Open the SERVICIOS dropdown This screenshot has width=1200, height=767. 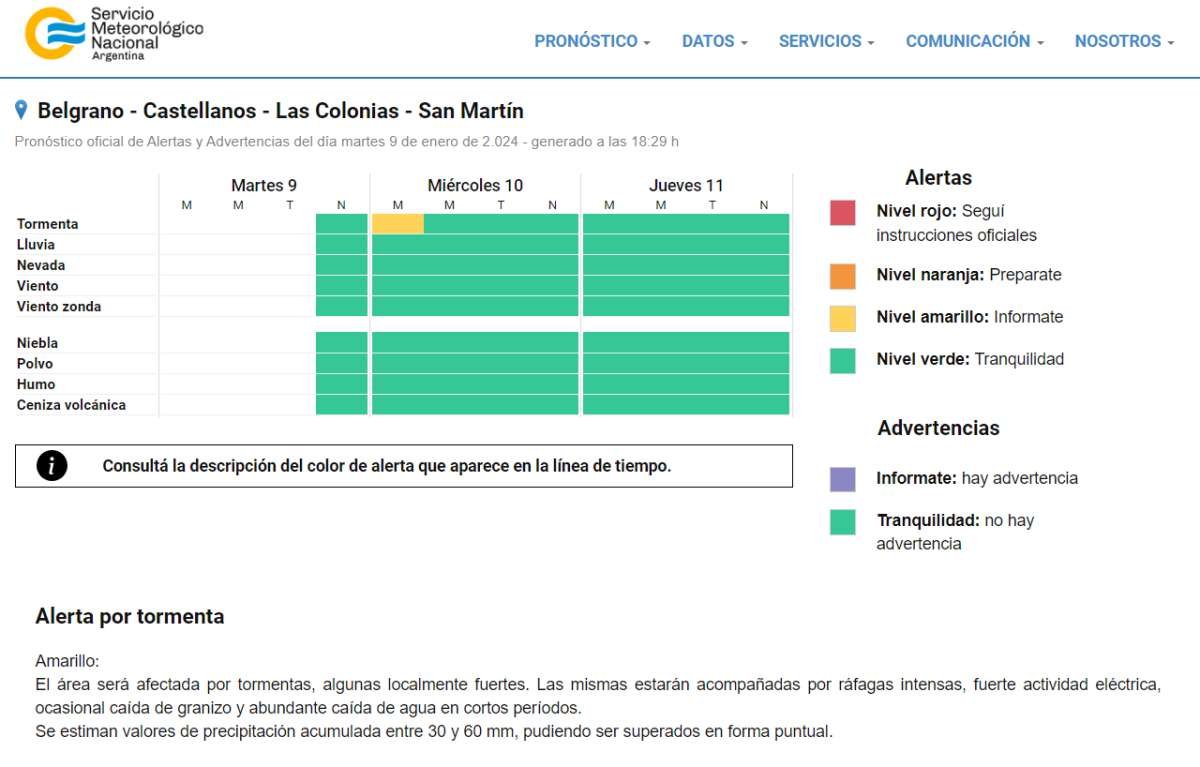[x=826, y=41]
